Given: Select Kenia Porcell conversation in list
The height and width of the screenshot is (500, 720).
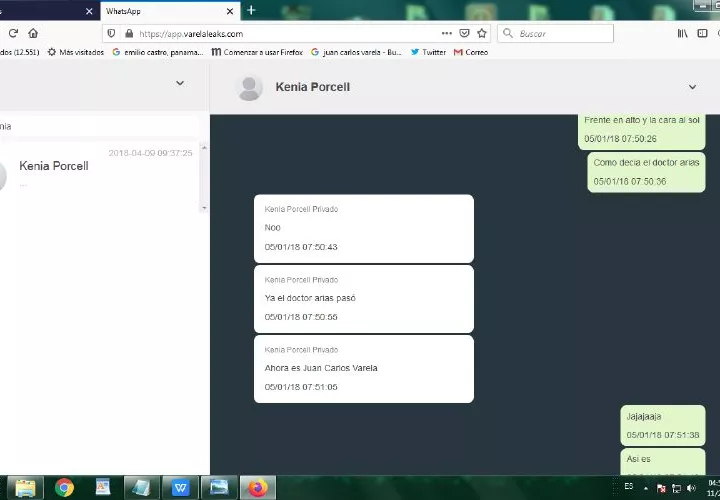Looking at the screenshot, I should tap(100, 170).
